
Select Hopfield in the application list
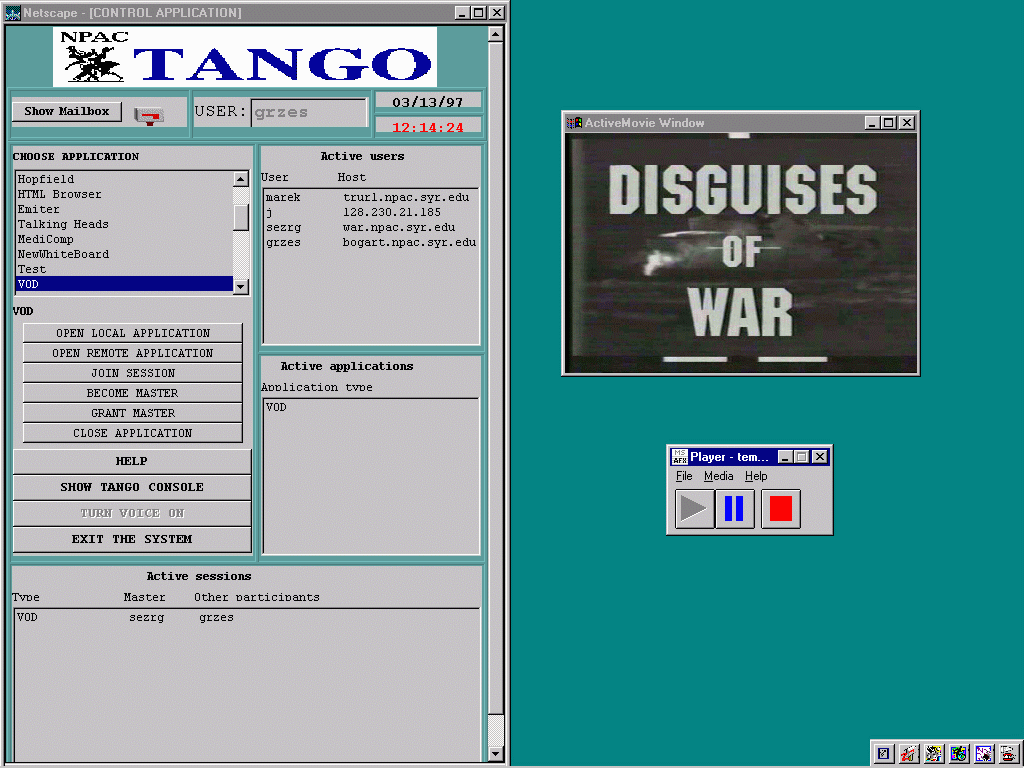coord(124,179)
